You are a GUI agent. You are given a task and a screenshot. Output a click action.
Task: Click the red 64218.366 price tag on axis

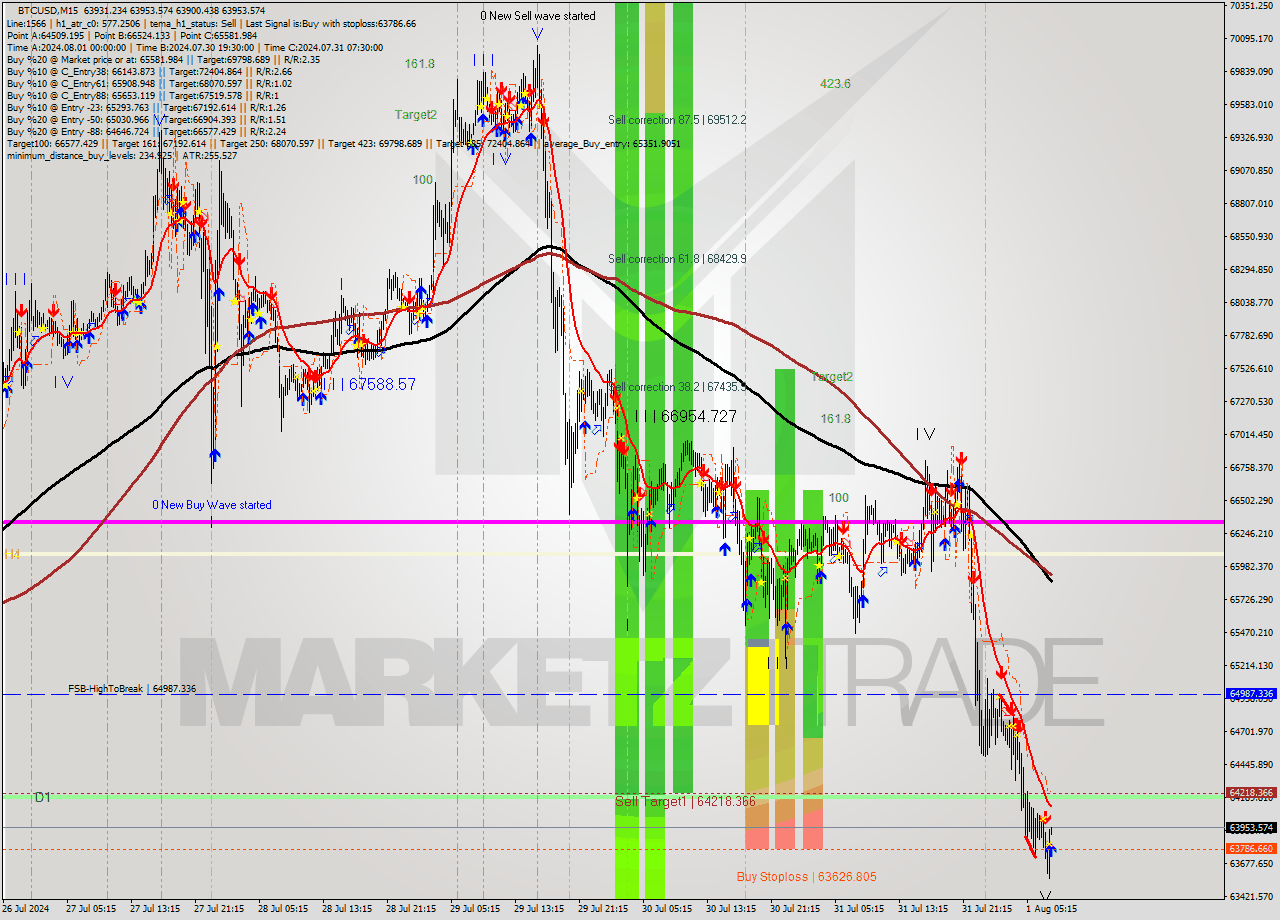click(x=1251, y=793)
